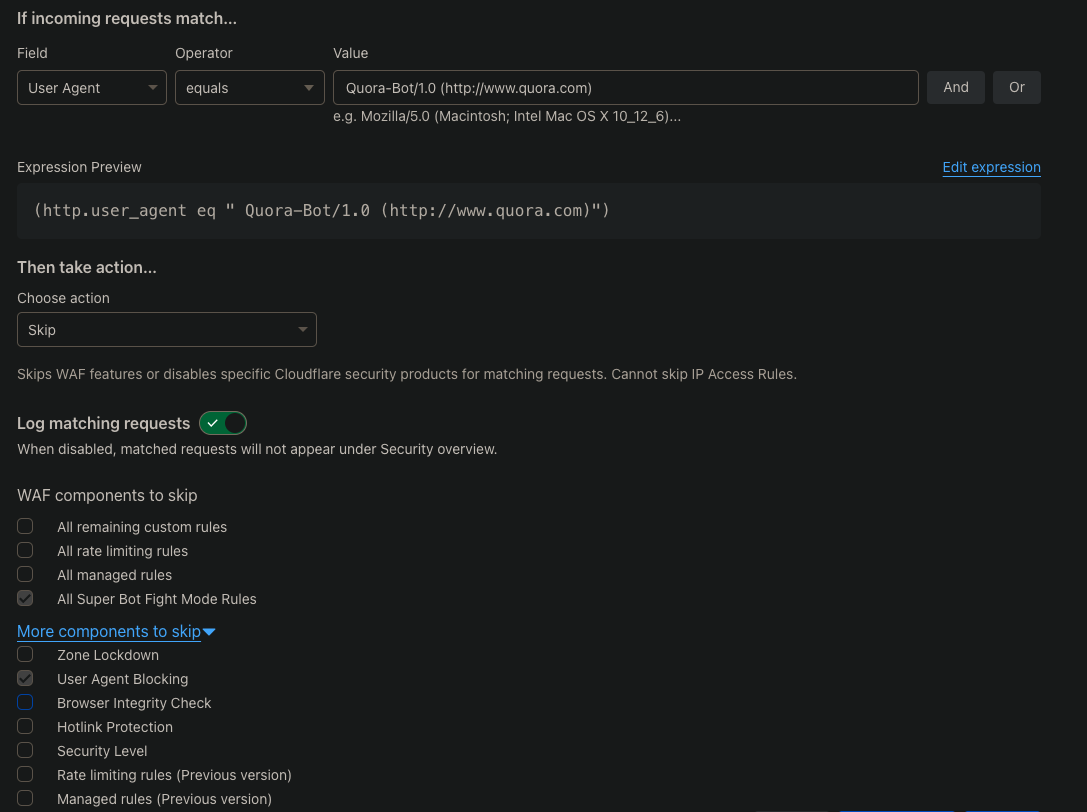Disable the Log matching requests toggle
This screenshot has width=1087, height=812.
point(222,423)
